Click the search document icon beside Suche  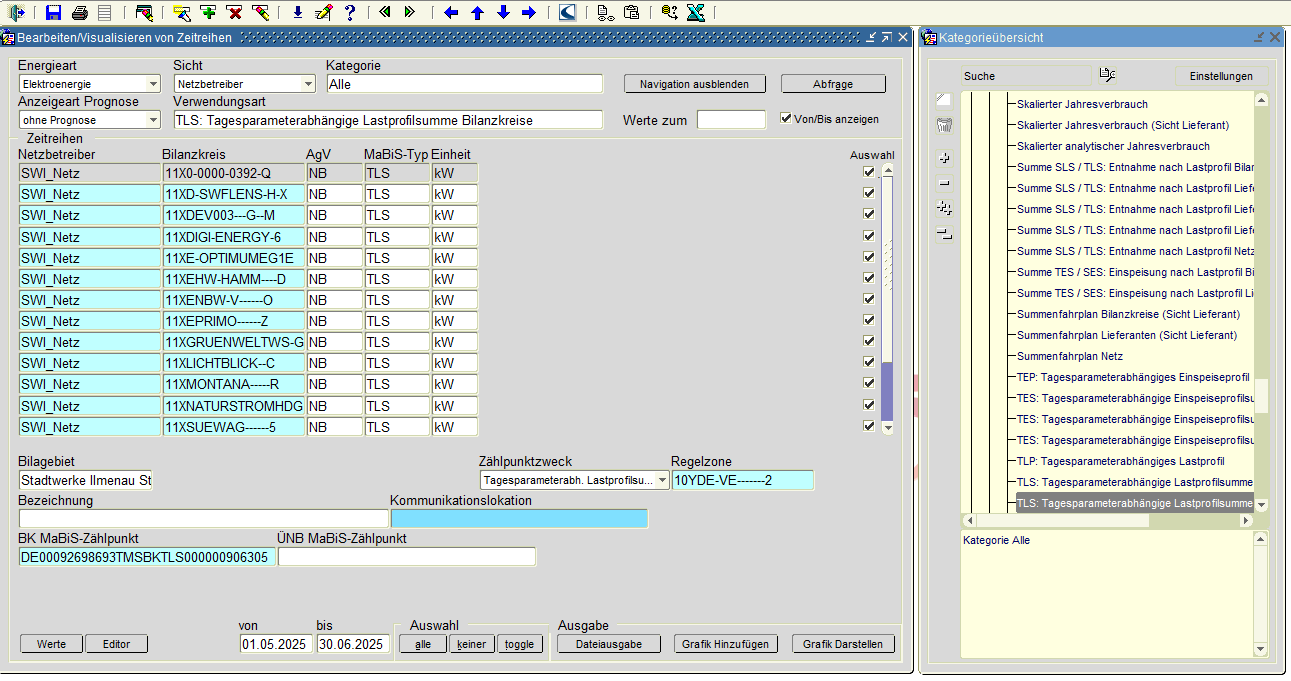tap(1107, 75)
